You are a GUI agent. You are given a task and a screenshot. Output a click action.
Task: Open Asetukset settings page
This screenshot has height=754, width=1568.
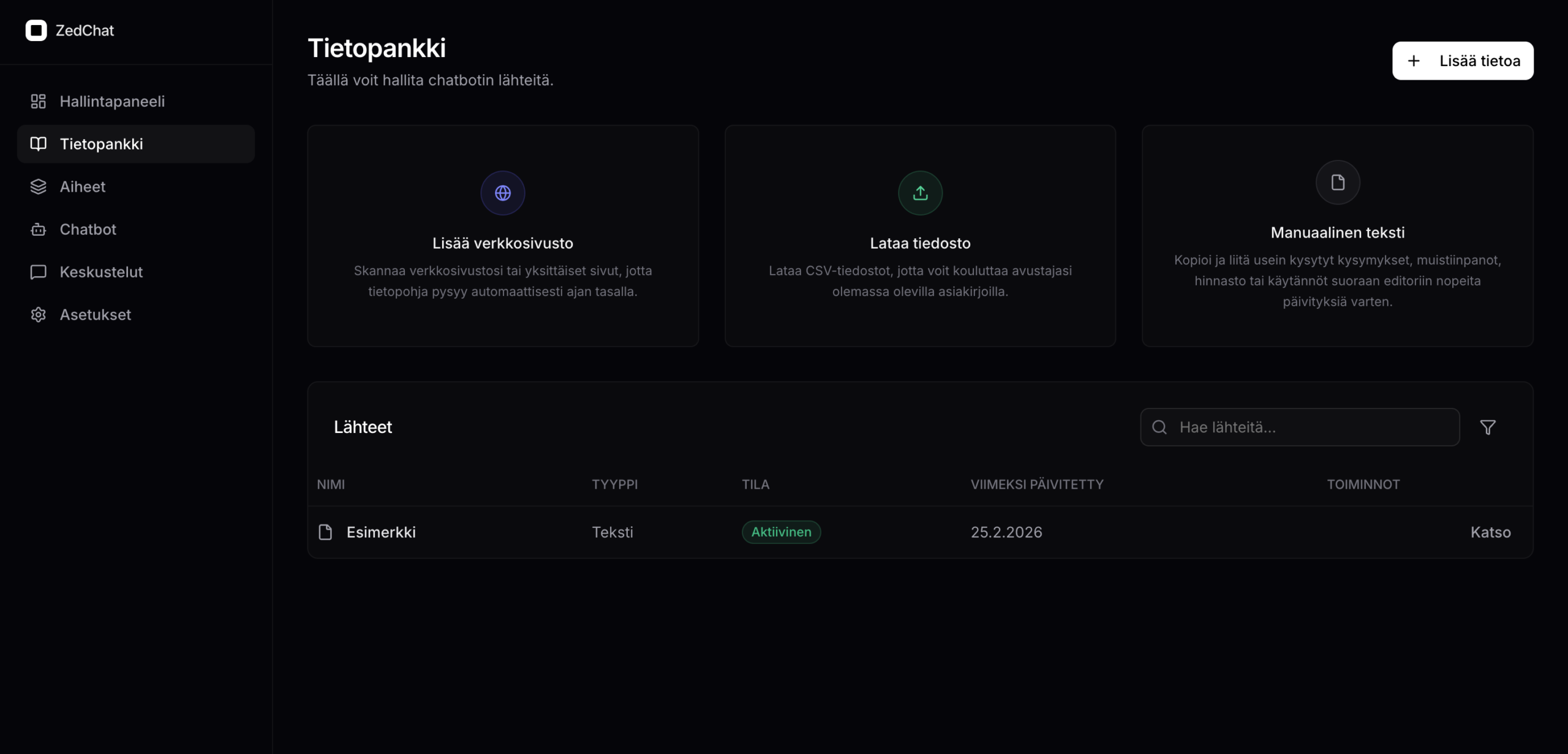pos(95,315)
